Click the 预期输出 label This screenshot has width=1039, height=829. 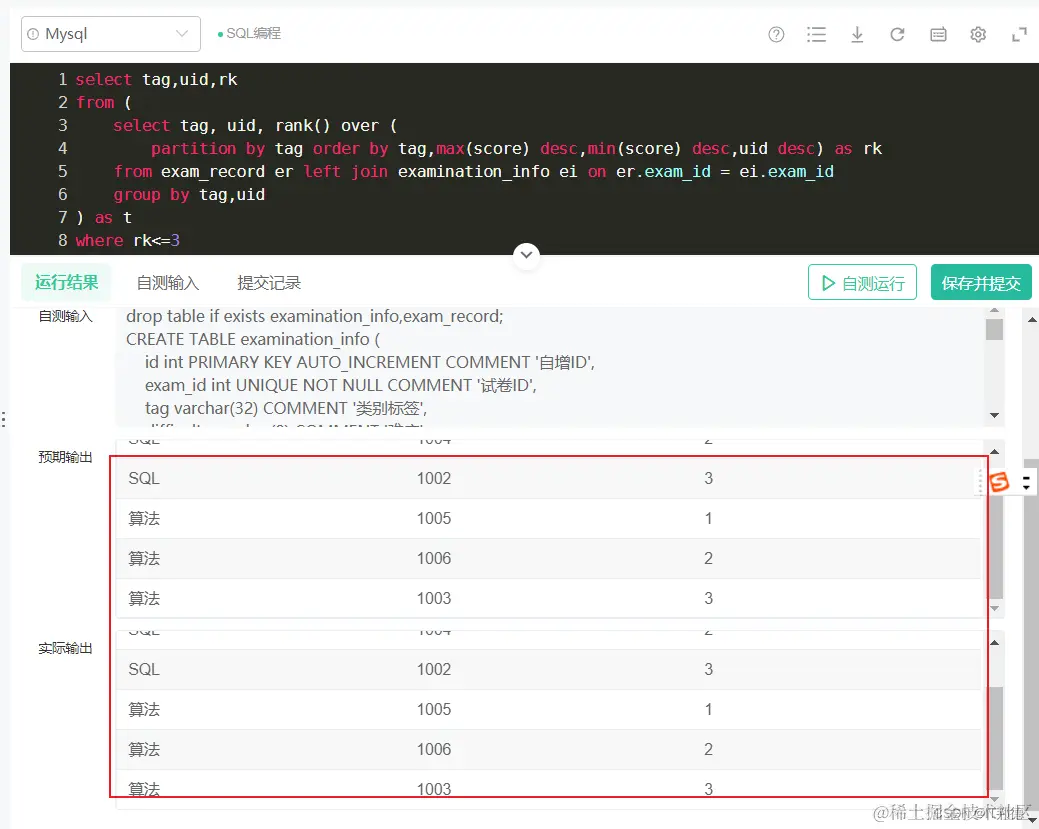click(65, 457)
